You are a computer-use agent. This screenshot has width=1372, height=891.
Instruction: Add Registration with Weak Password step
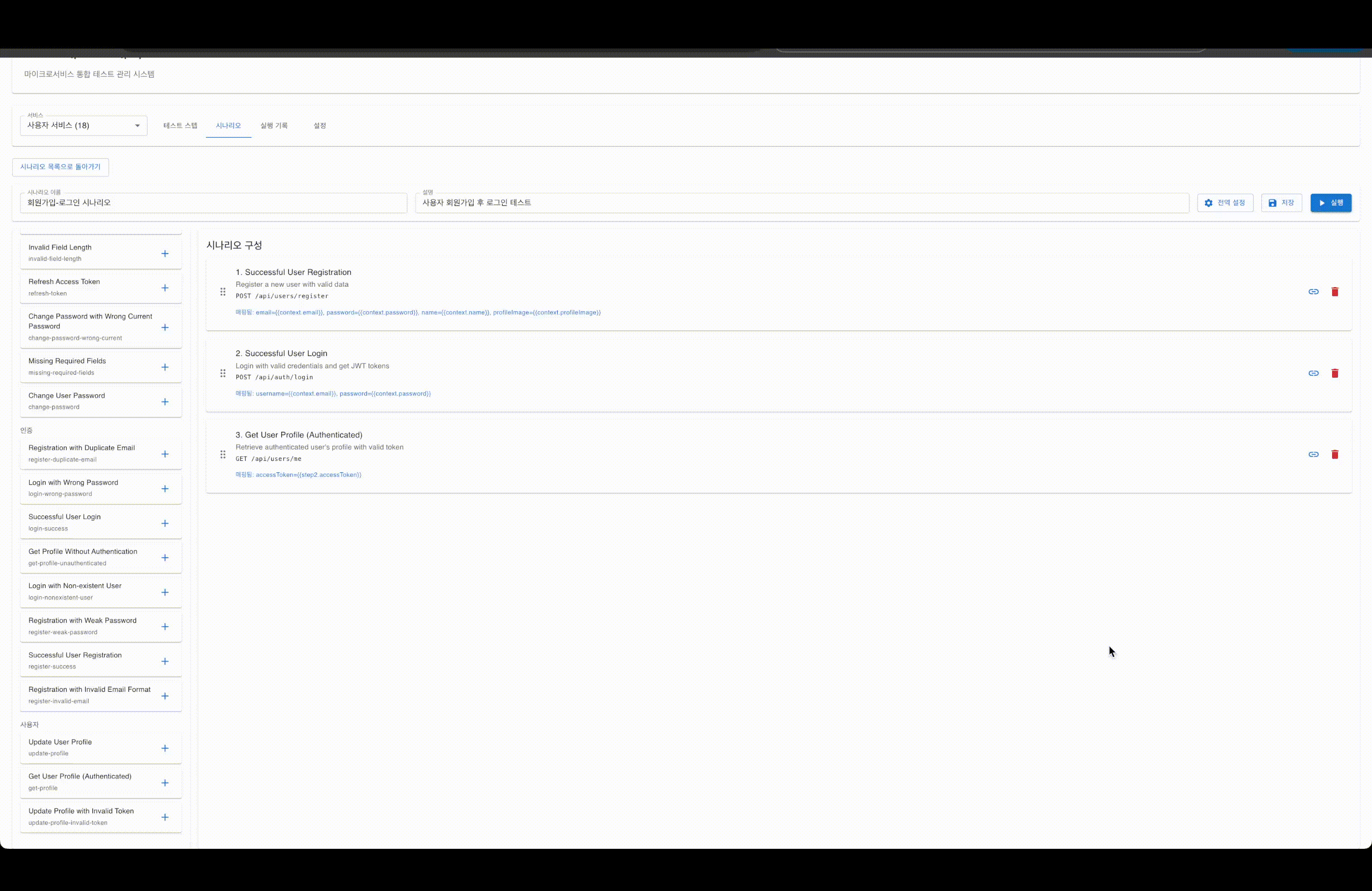click(x=165, y=627)
